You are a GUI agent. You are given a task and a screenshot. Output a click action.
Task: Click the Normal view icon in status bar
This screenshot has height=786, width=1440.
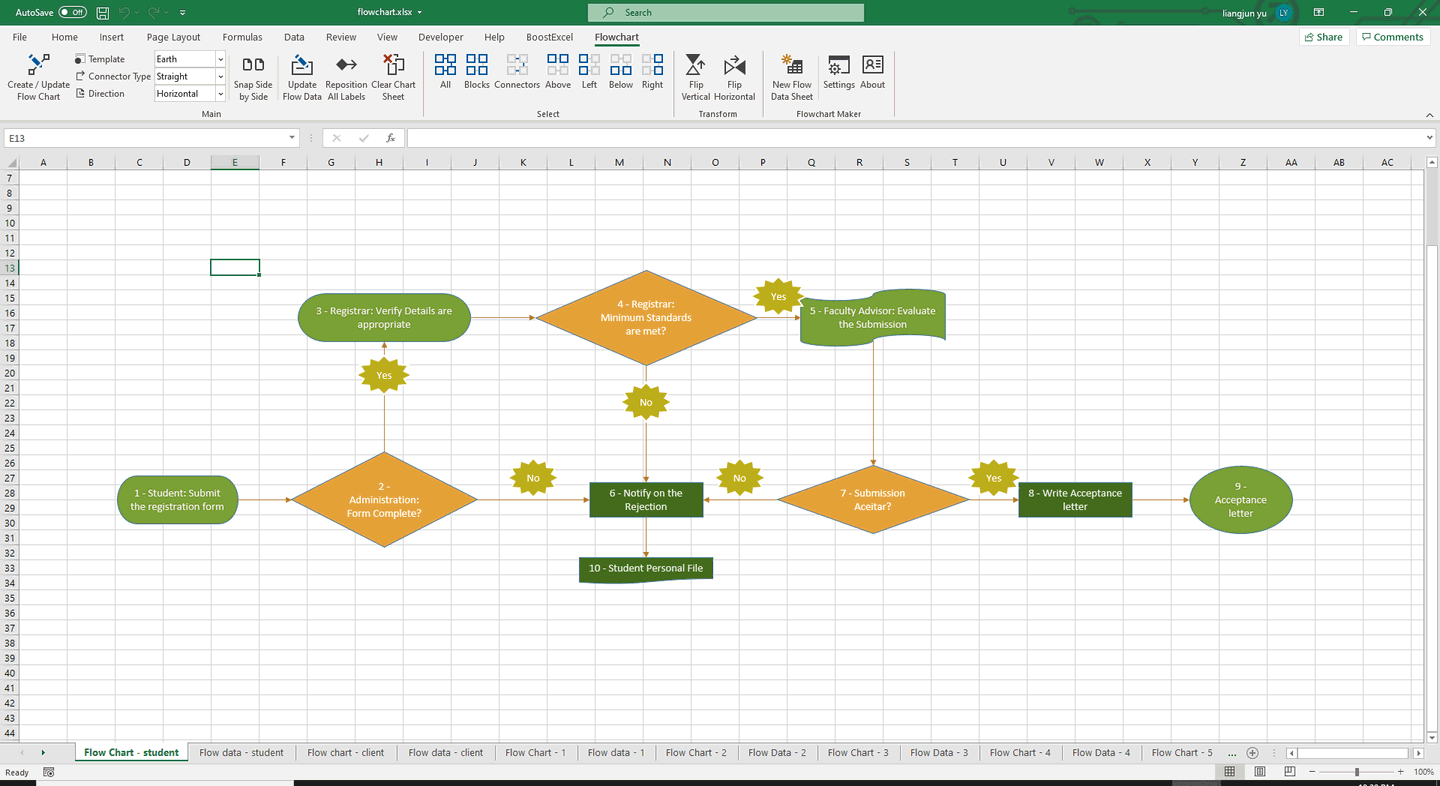[1229, 772]
